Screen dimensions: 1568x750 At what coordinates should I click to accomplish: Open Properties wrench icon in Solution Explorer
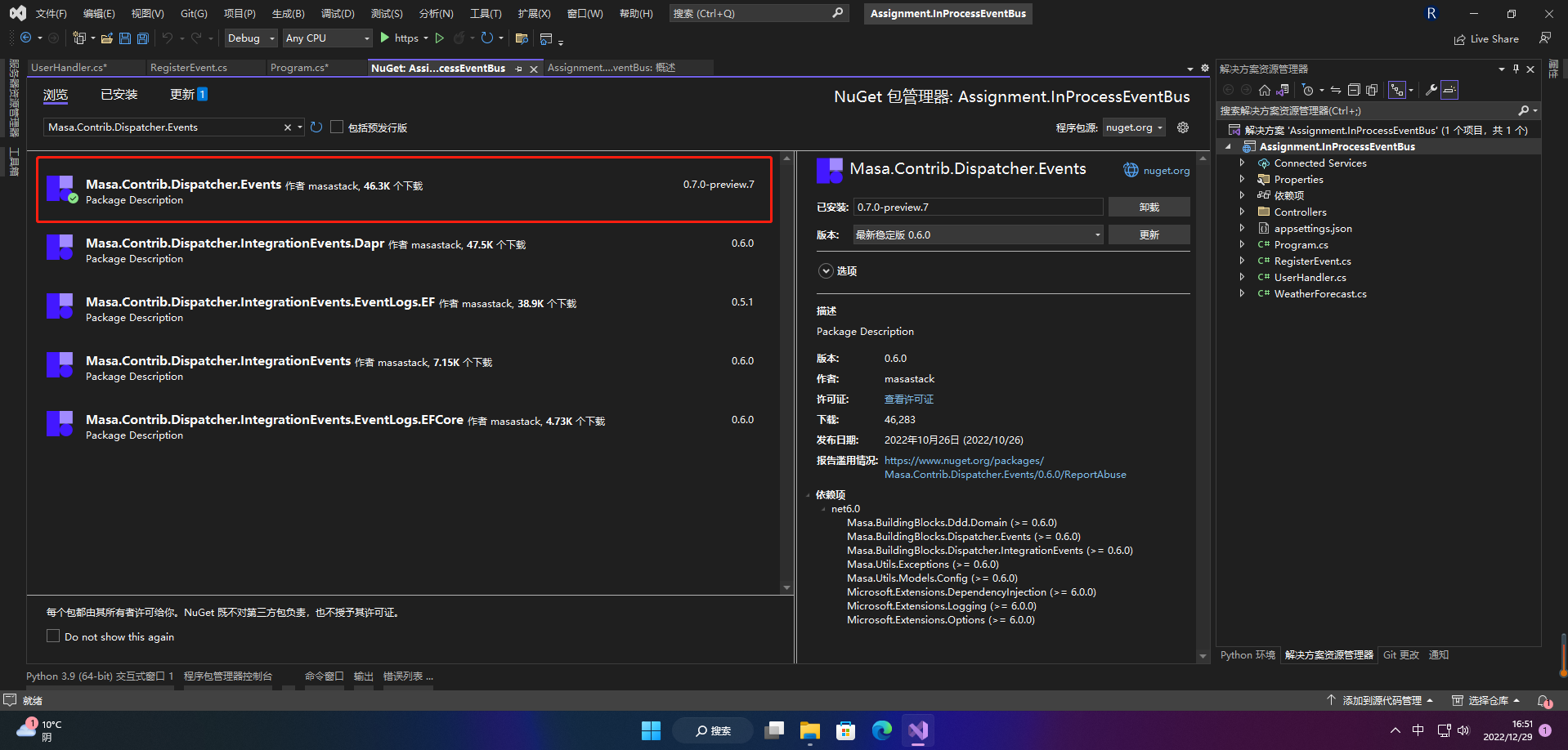click(1431, 90)
